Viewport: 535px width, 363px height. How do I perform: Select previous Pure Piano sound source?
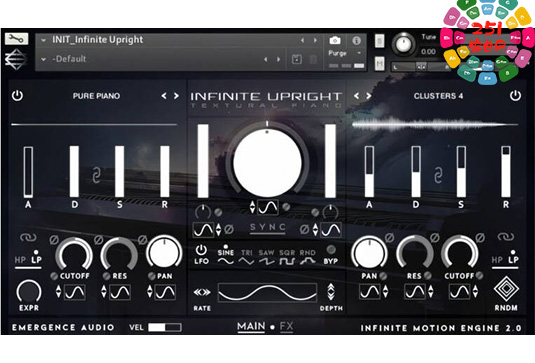coord(164,96)
